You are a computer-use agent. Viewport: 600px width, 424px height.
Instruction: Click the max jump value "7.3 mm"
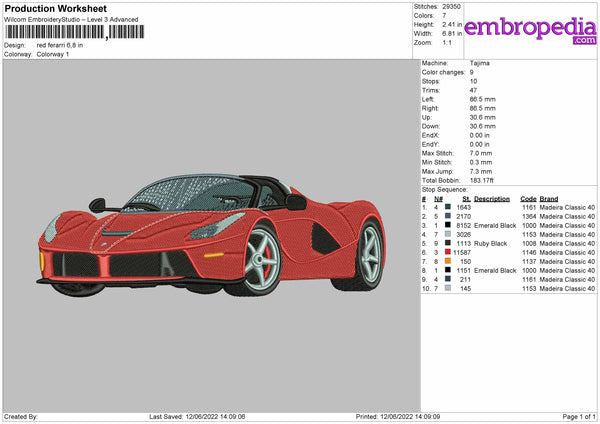pos(481,171)
